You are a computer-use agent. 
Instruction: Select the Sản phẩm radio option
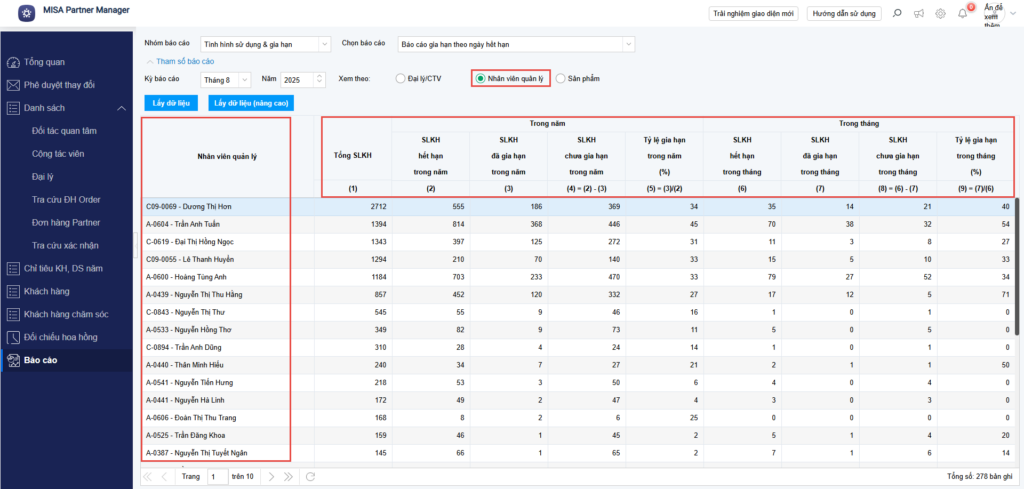click(x=560, y=78)
